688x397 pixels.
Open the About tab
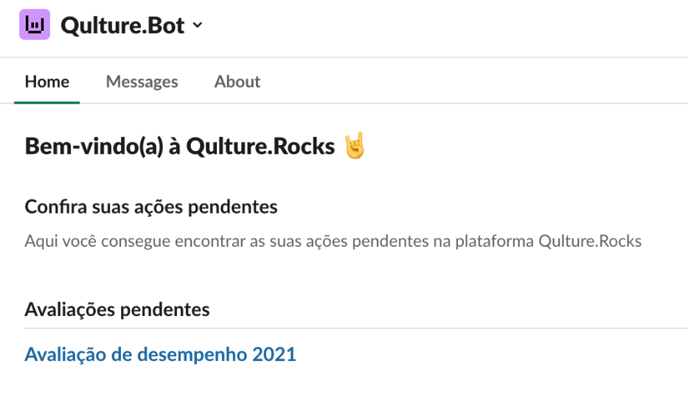(237, 82)
